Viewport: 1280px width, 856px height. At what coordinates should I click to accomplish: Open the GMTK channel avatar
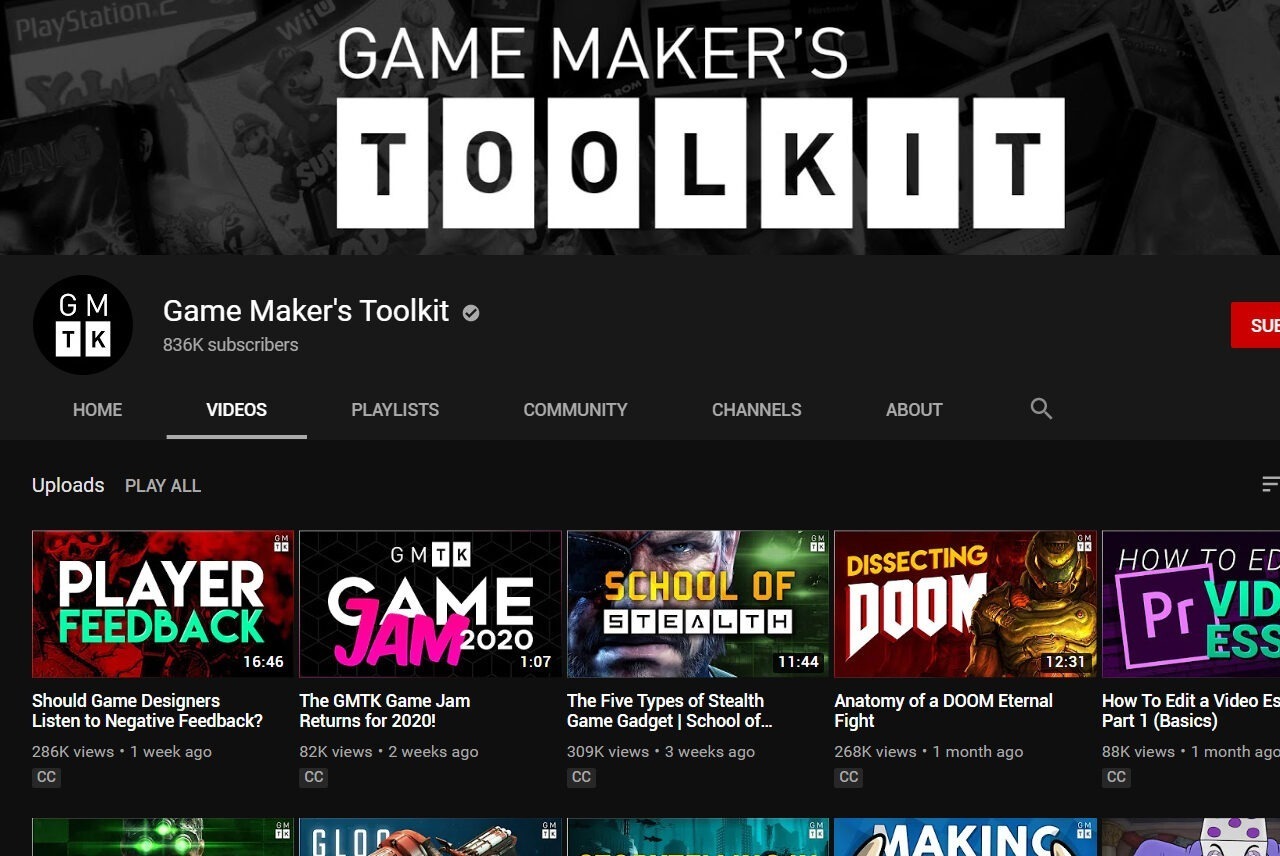point(83,325)
